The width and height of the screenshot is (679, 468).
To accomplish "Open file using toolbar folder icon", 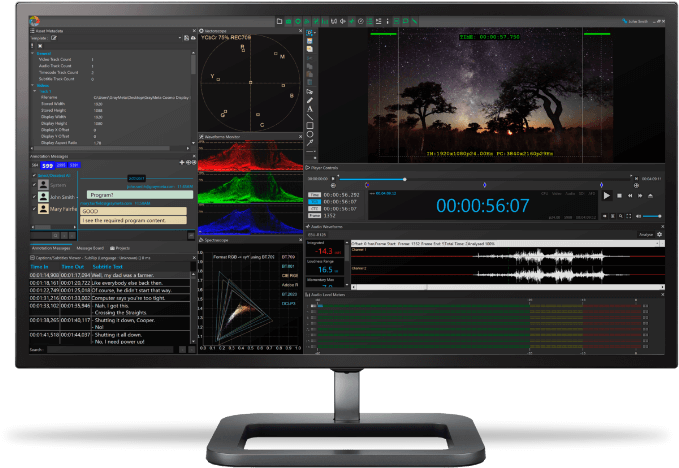I will (x=279, y=21).
